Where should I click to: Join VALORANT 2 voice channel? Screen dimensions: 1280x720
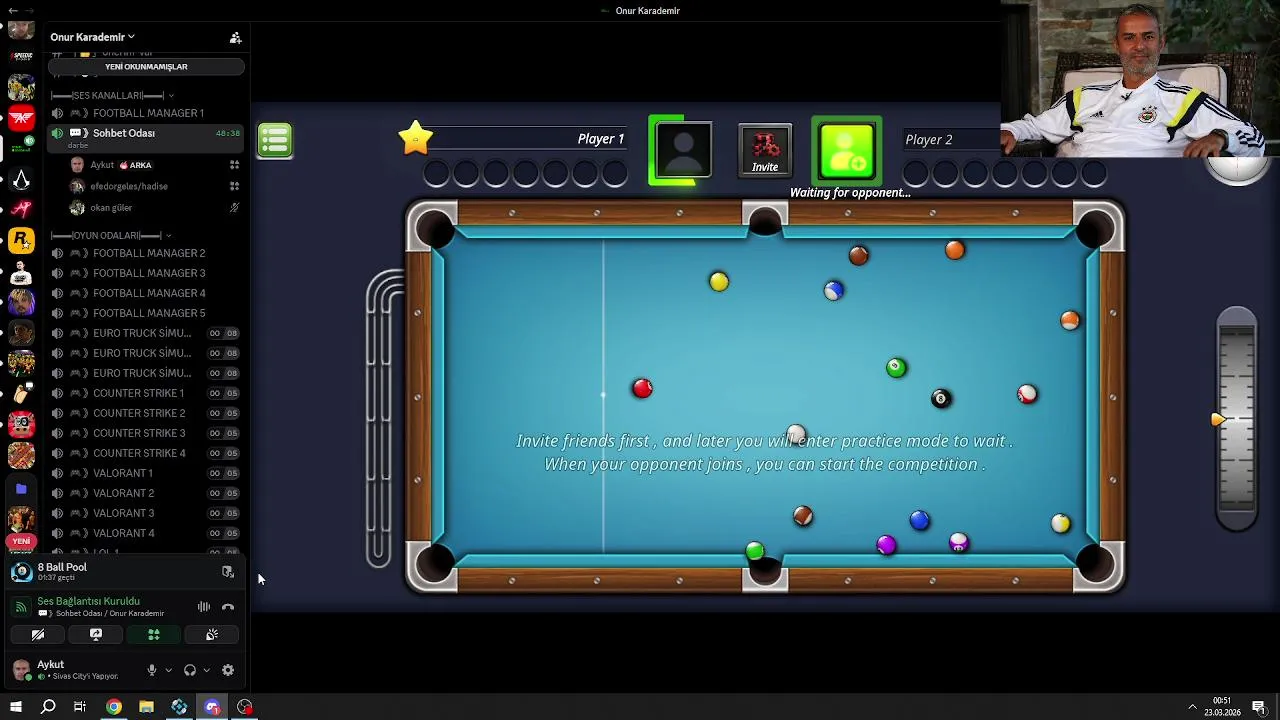click(146, 493)
